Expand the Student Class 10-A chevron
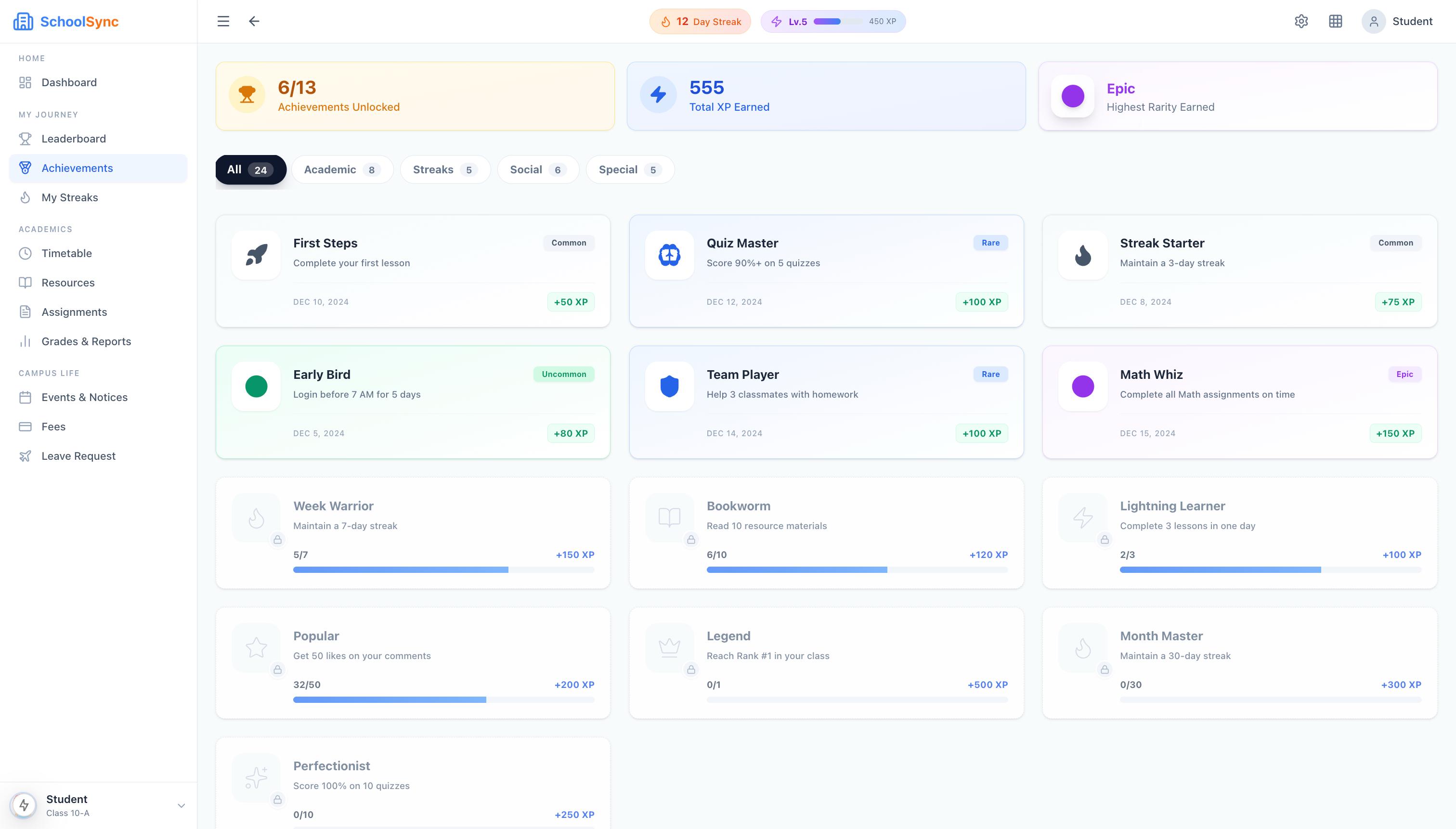Viewport: 1456px width, 829px height. point(181,806)
